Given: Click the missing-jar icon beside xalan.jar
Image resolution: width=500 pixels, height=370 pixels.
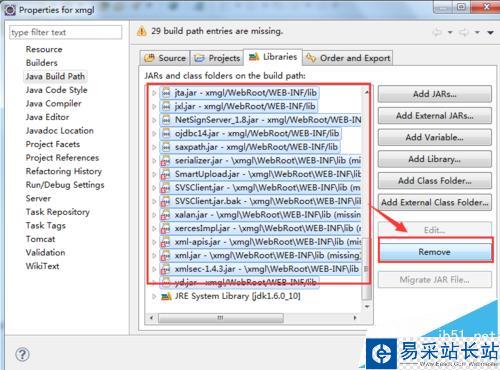Looking at the screenshot, I should [166, 215].
